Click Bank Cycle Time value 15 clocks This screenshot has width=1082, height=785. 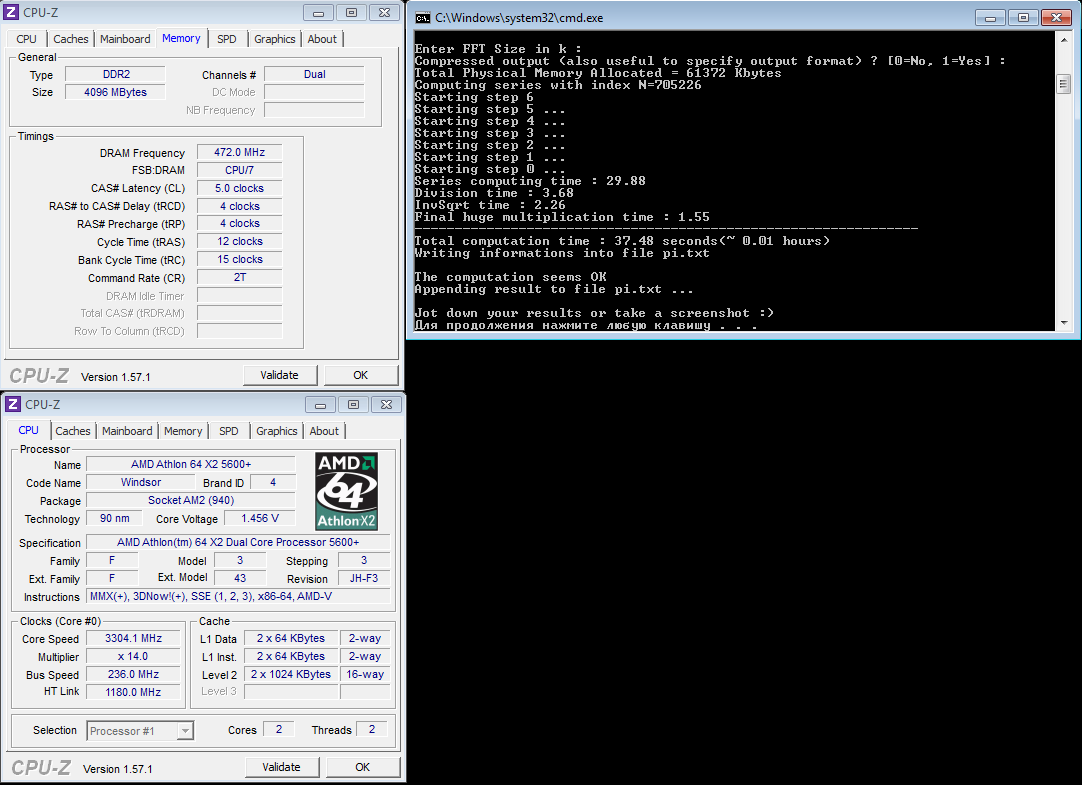tap(239, 259)
